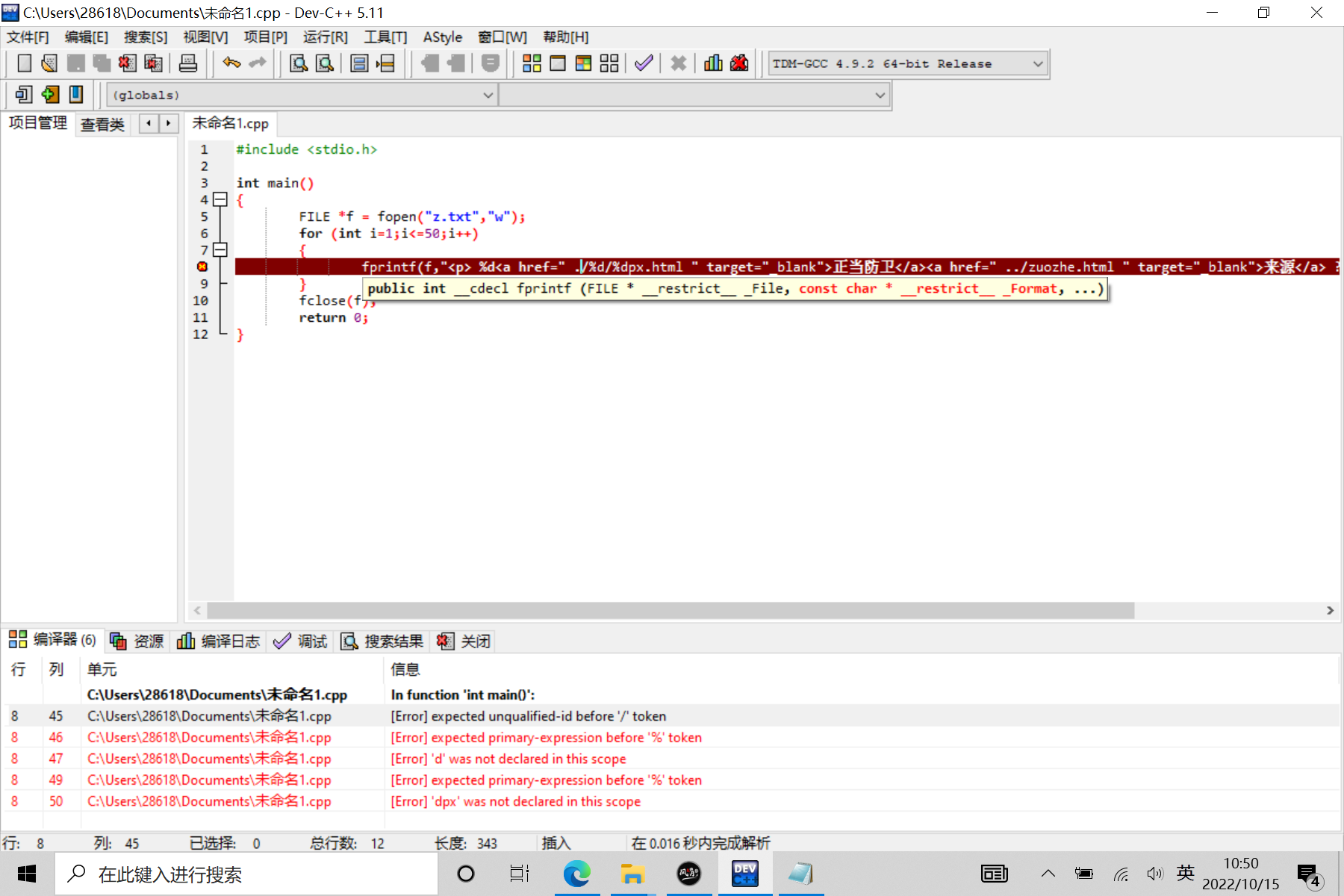
Task: Open the 运行[R] menu
Action: [326, 37]
